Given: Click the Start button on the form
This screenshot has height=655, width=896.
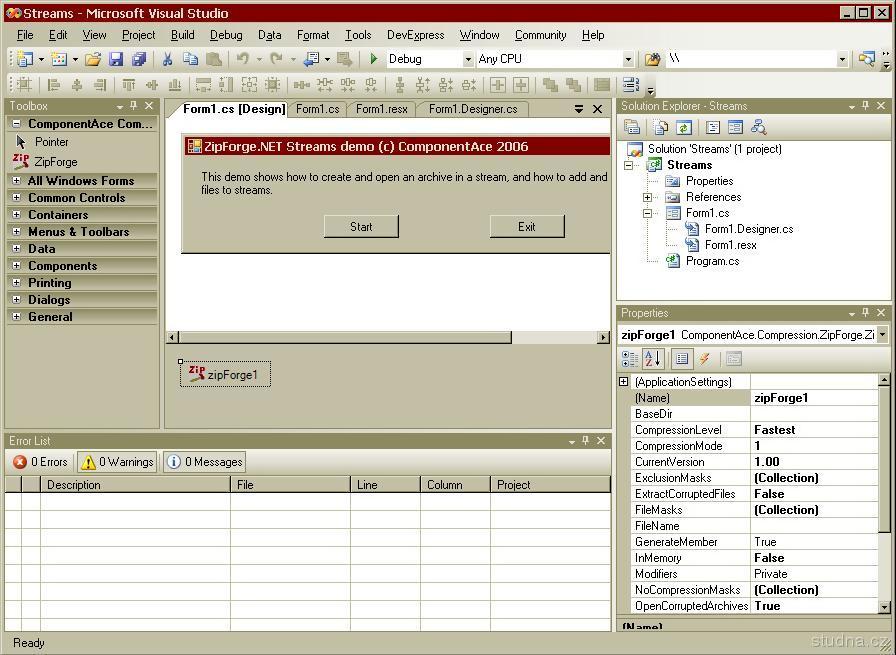Looking at the screenshot, I should click(361, 227).
